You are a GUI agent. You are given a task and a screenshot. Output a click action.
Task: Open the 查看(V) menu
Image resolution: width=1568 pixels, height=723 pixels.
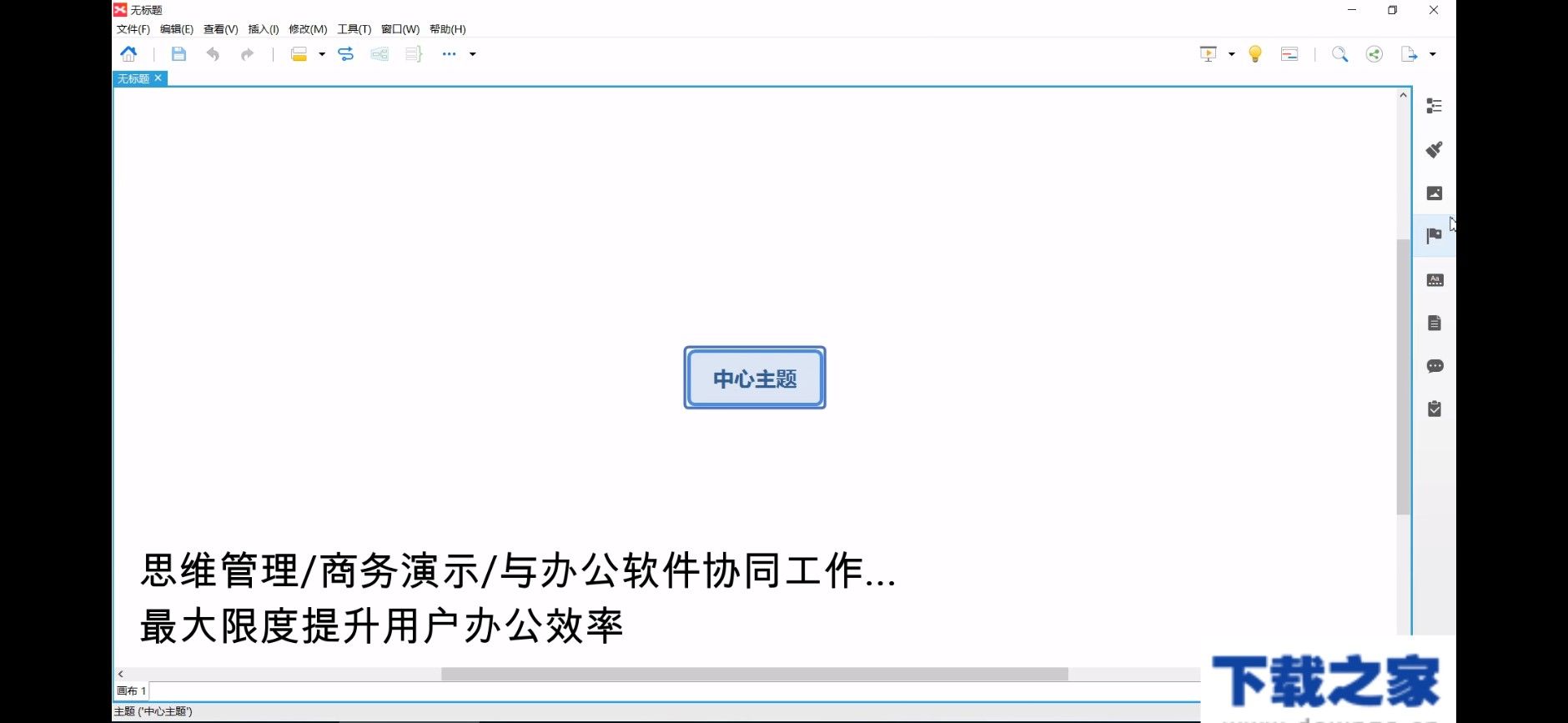[x=221, y=29]
